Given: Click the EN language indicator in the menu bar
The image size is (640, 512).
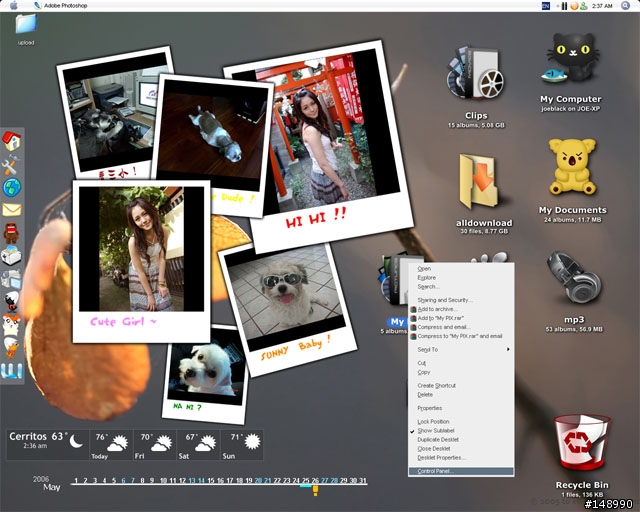Looking at the screenshot, I should click(x=546, y=6).
